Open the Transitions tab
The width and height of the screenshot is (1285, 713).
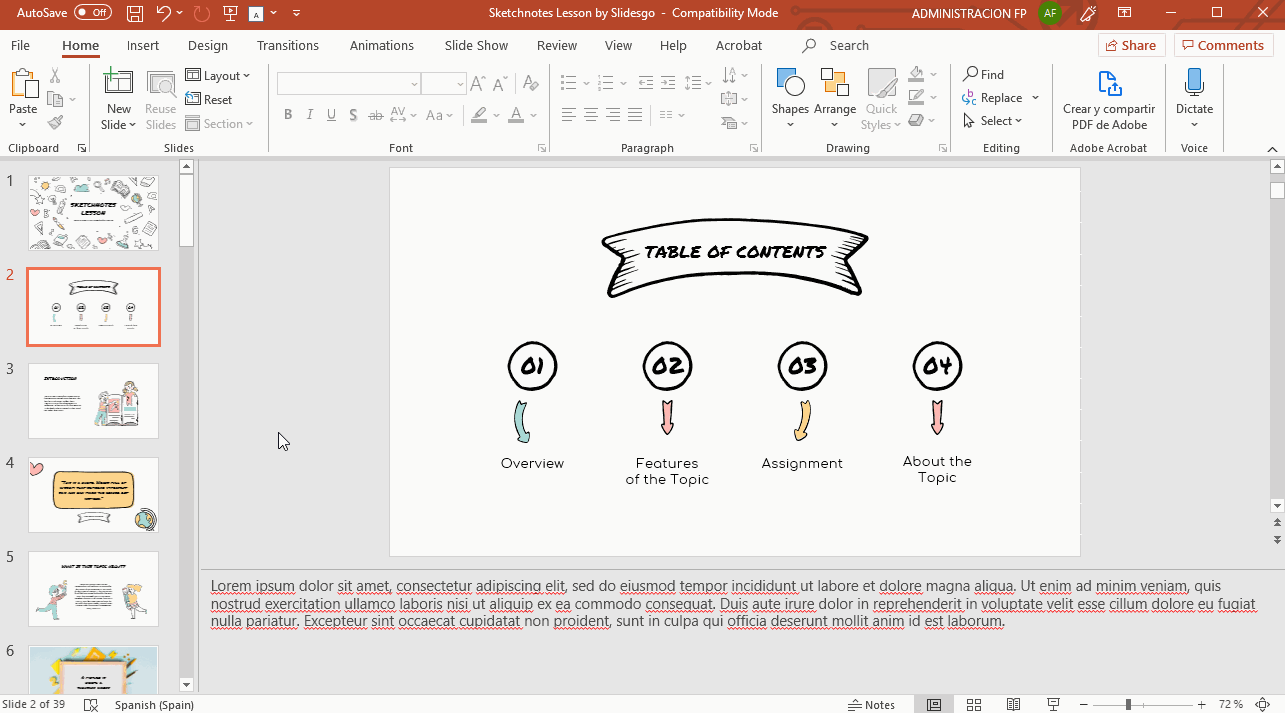288,46
